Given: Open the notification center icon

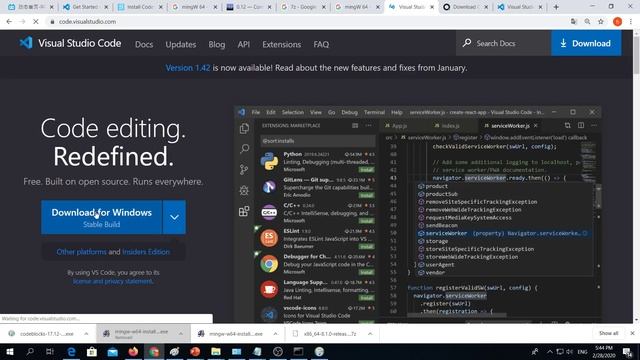Looking at the screenshot, I should [x=627, y=351].
